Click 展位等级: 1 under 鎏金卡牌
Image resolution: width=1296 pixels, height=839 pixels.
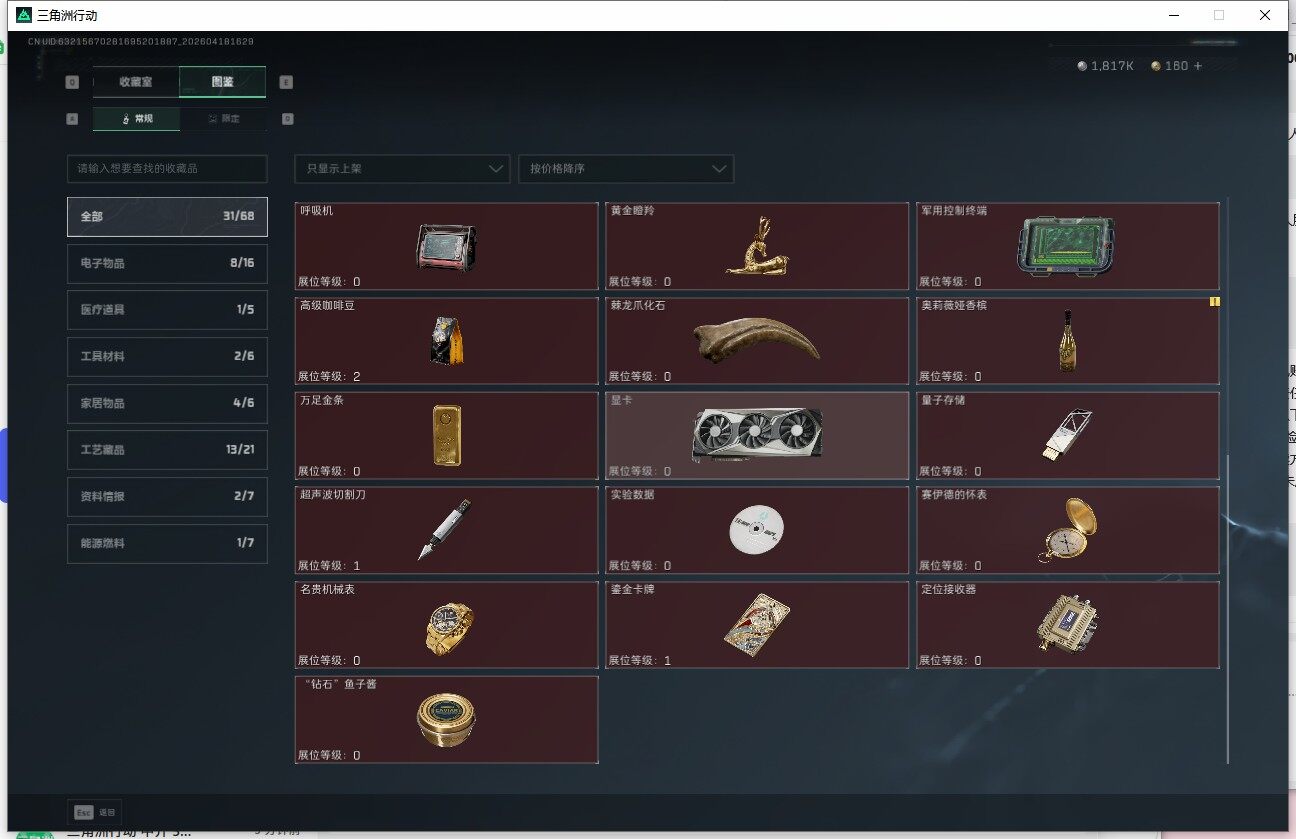640,661
